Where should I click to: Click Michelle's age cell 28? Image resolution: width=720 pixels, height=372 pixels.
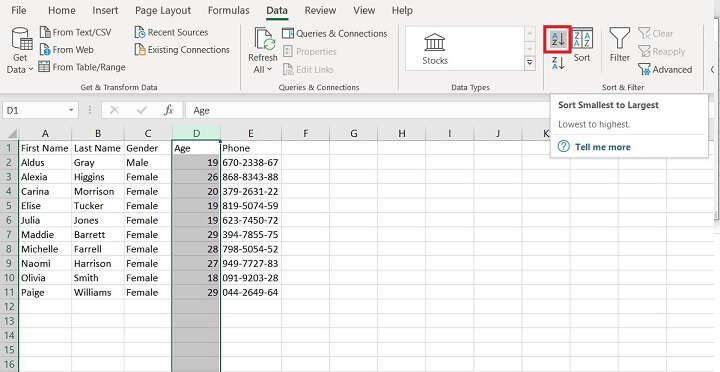pyautogui.click(x=197, y=249)
